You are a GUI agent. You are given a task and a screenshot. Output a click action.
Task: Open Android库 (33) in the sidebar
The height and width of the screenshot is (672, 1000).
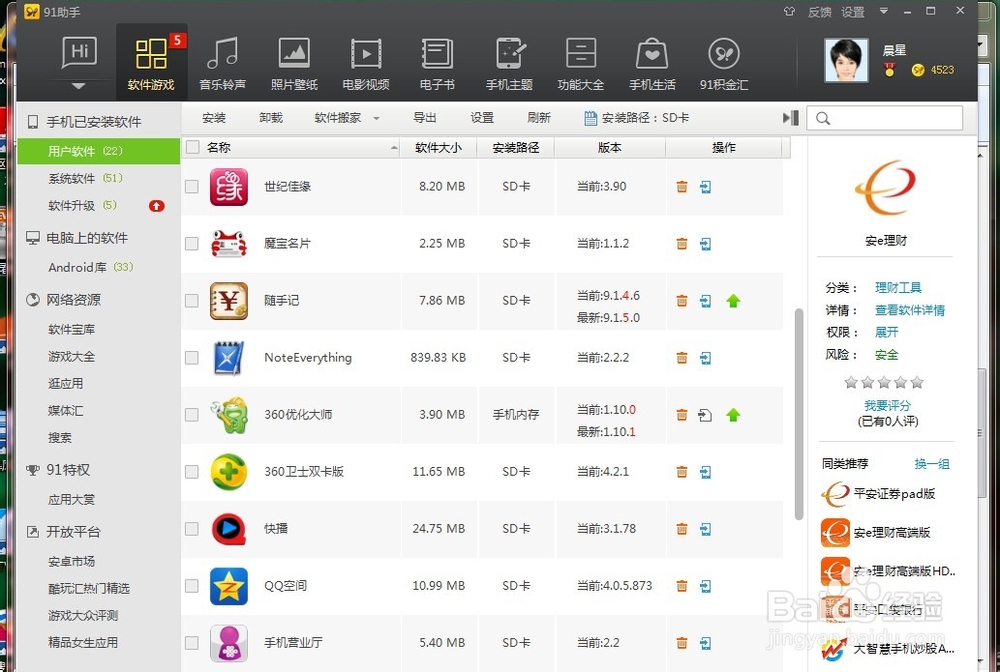pos(91,267)
